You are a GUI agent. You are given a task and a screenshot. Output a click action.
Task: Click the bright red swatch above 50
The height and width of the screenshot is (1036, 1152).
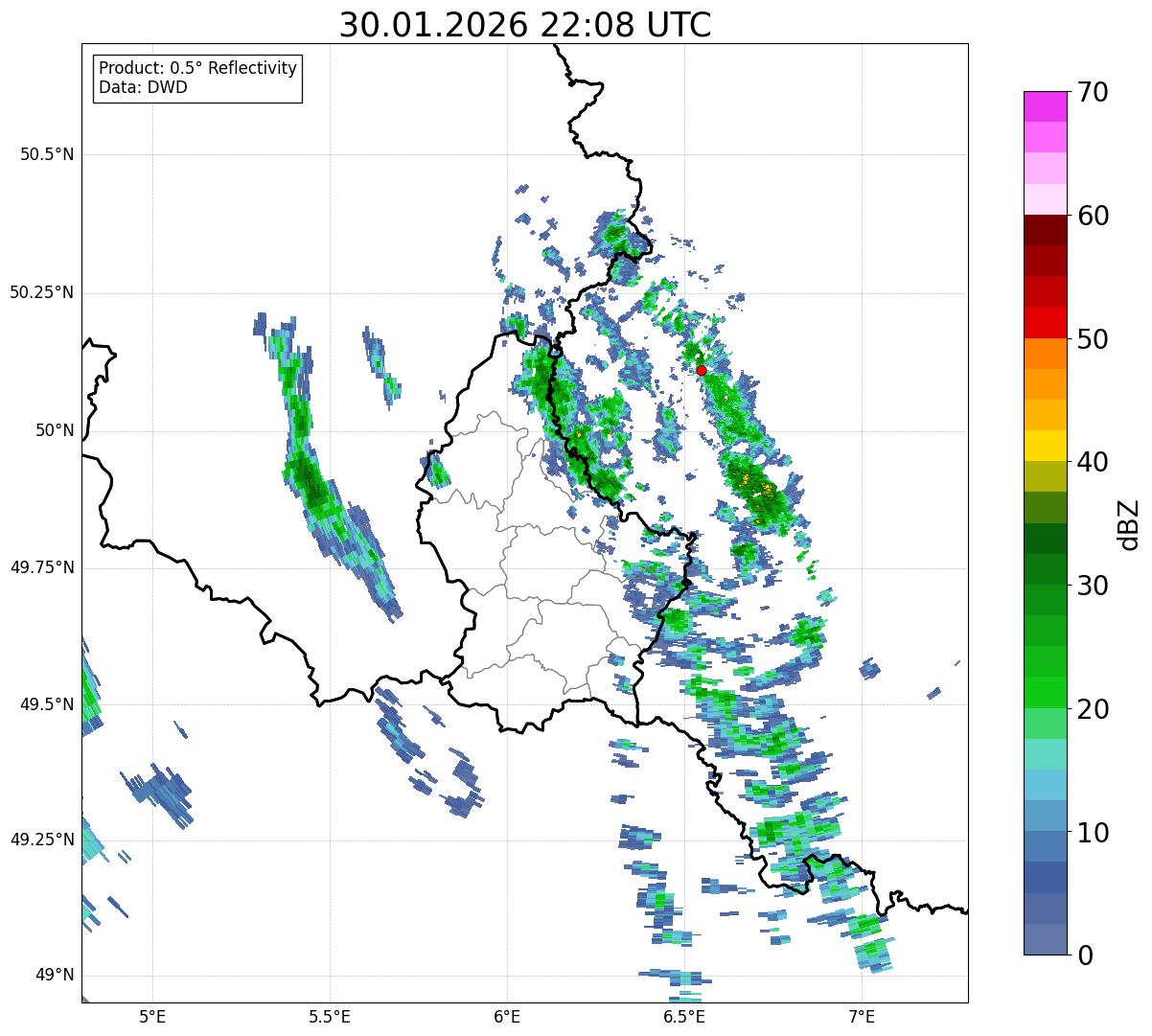[x=1046, y=322]
